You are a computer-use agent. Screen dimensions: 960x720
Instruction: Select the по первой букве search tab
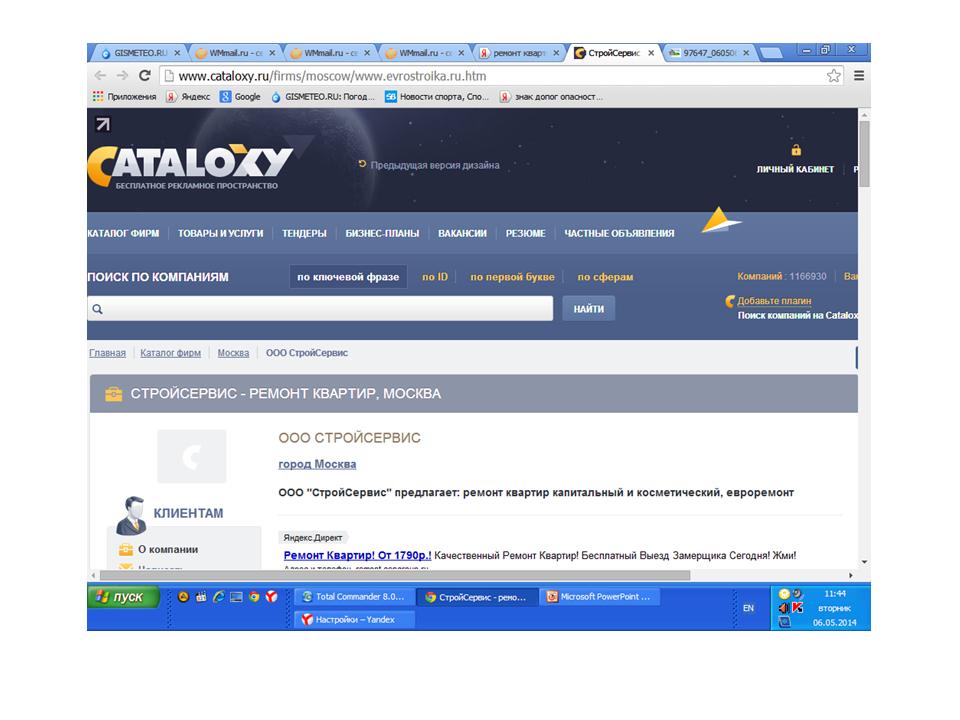coord(512,277)
